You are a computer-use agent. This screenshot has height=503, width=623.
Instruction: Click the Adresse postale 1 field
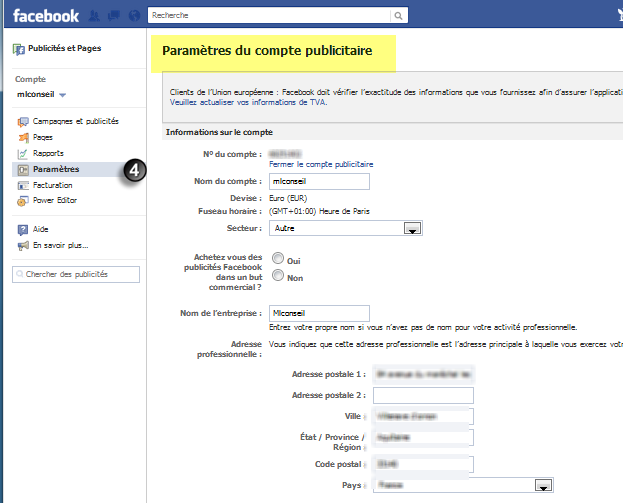[423, 374]
